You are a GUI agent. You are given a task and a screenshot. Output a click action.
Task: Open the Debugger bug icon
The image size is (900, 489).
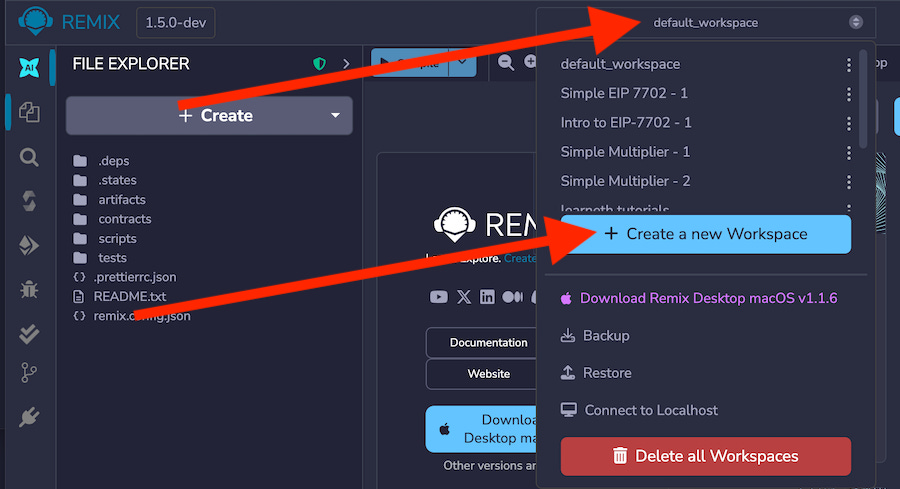click(29, 289)
